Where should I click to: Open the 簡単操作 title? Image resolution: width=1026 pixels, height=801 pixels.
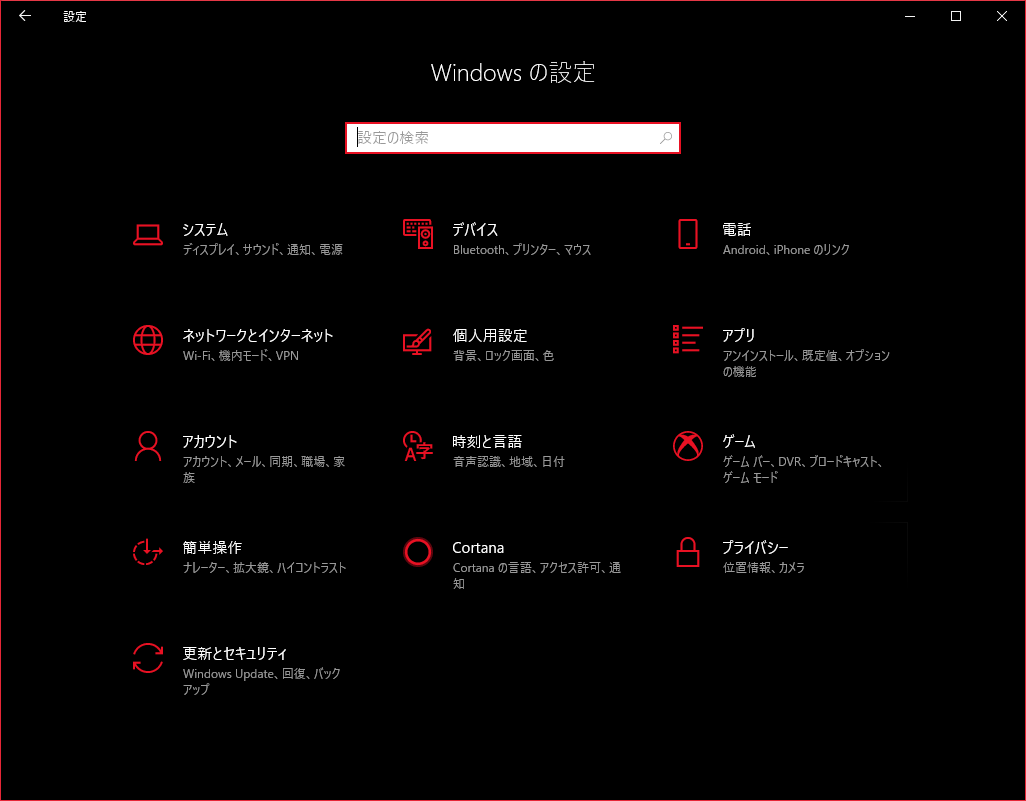click(212, 548)
